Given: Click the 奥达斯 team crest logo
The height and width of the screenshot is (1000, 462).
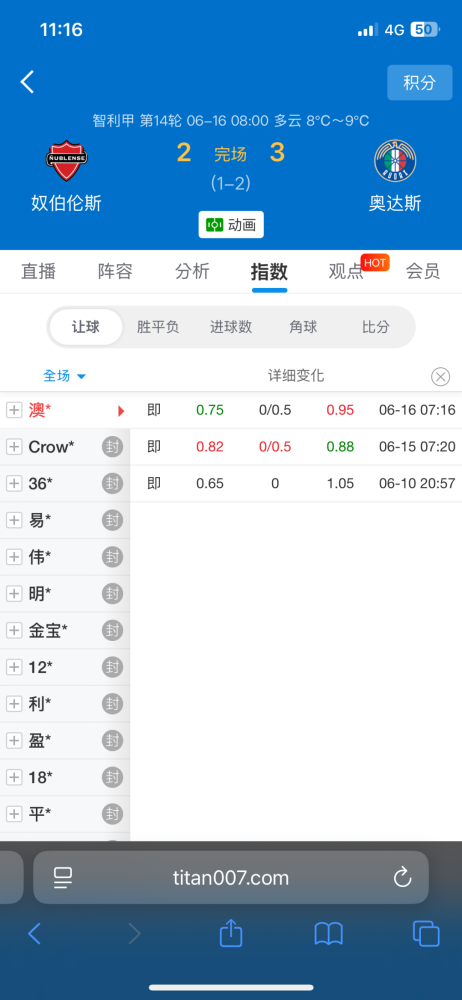Looking at the screenshot, I should 395,161.
